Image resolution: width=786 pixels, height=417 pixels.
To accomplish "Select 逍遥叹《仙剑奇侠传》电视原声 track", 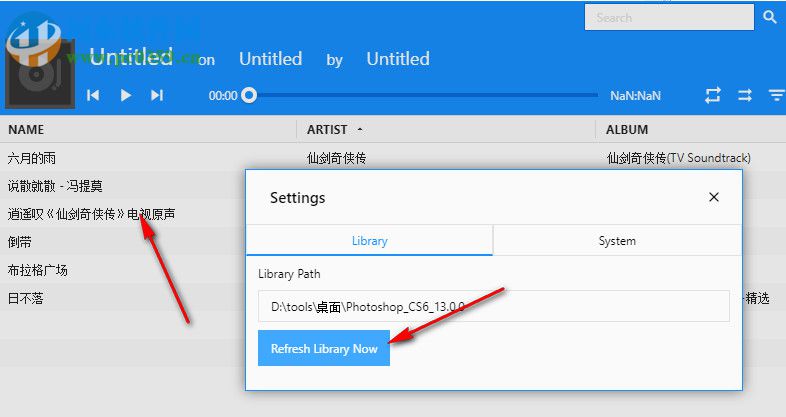I will coord(91,215).
